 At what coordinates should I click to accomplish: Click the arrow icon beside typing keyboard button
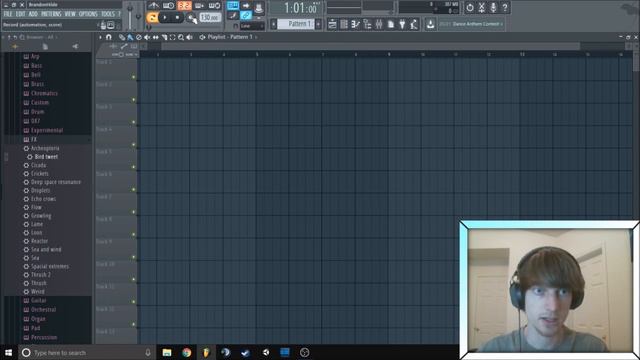246,5
